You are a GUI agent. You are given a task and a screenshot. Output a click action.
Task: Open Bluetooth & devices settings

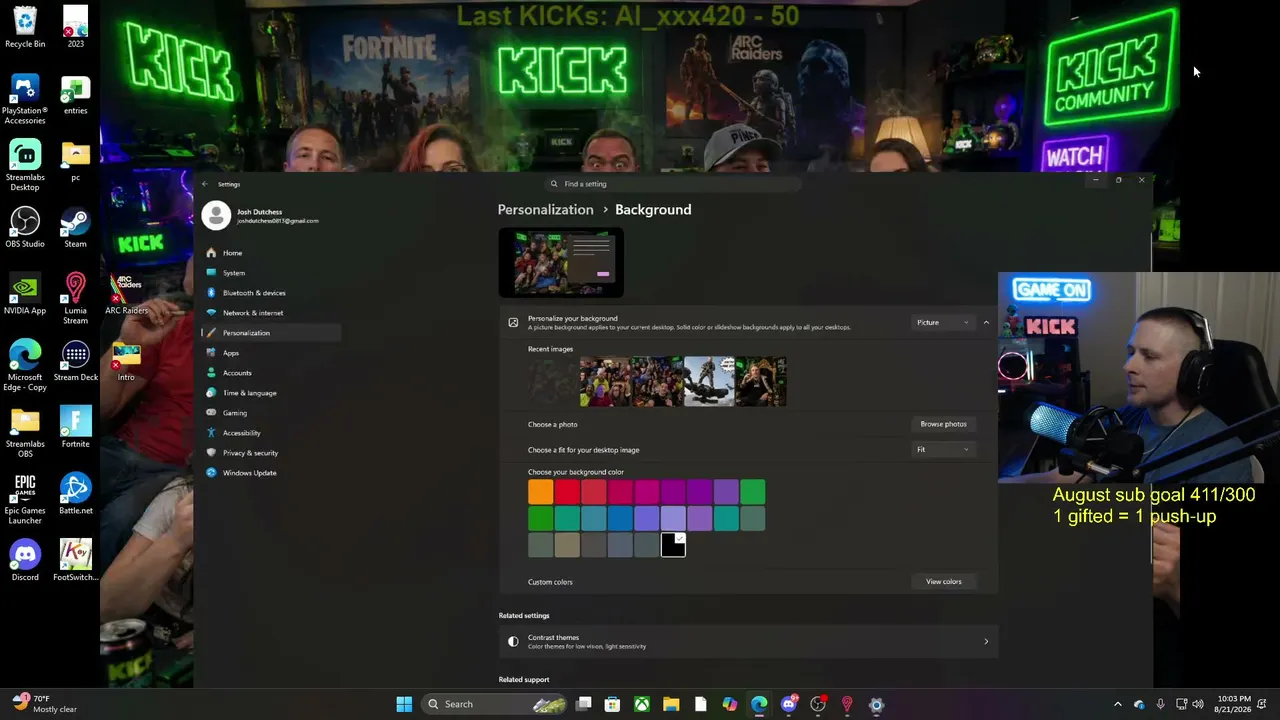271,293
